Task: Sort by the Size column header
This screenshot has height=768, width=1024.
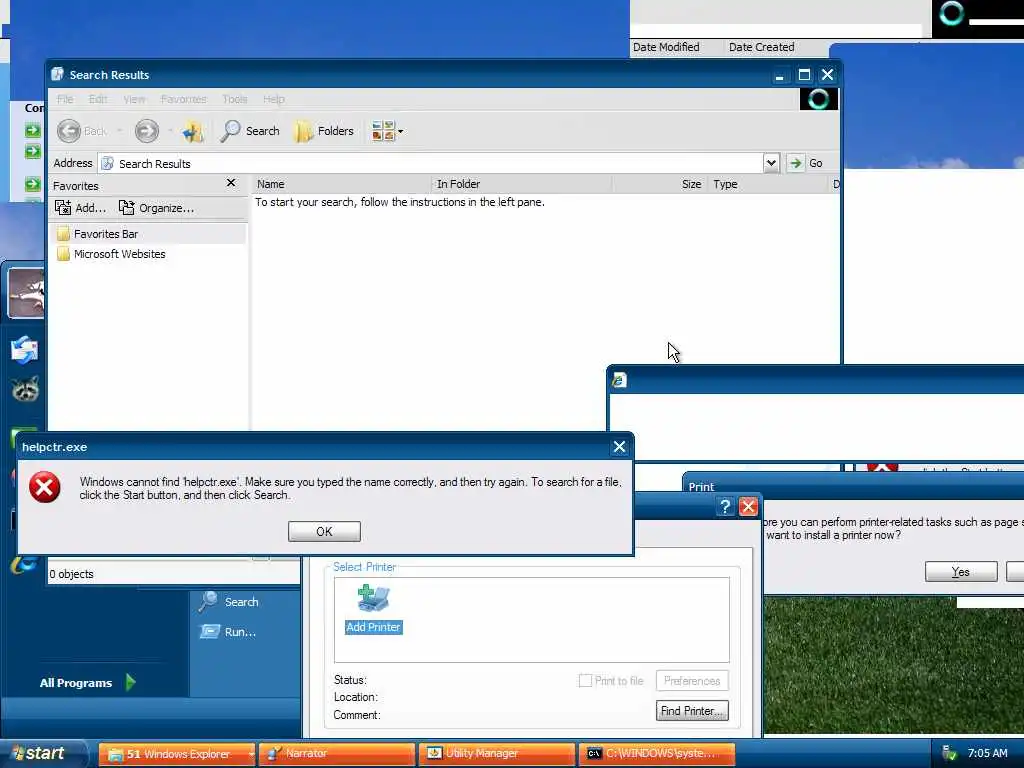Action: (660, 184)
